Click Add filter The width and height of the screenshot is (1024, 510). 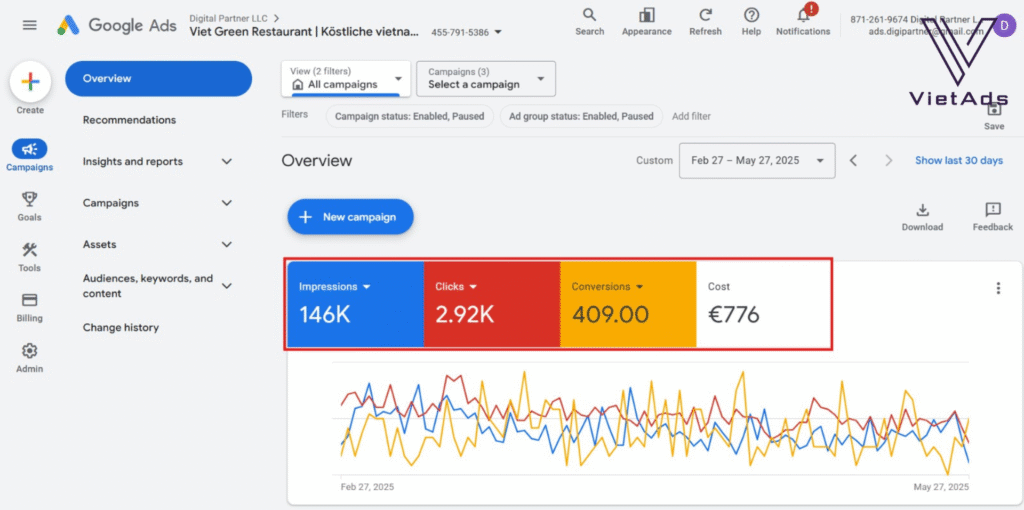692,116
